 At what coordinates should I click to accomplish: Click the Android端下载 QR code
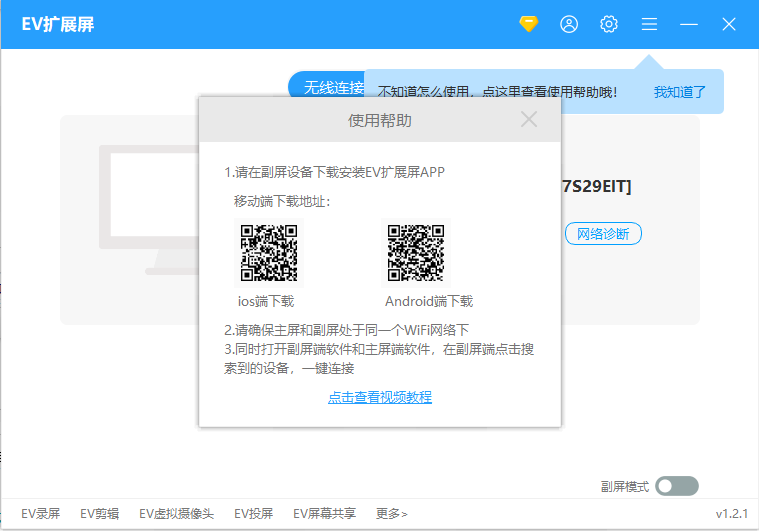[x=416, y=253]
